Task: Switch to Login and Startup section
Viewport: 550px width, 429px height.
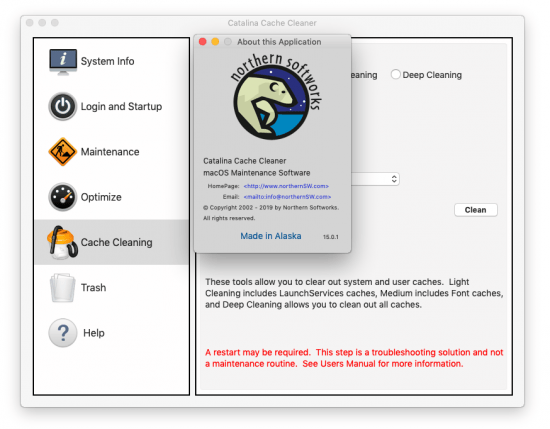Action: click(121, 106)
